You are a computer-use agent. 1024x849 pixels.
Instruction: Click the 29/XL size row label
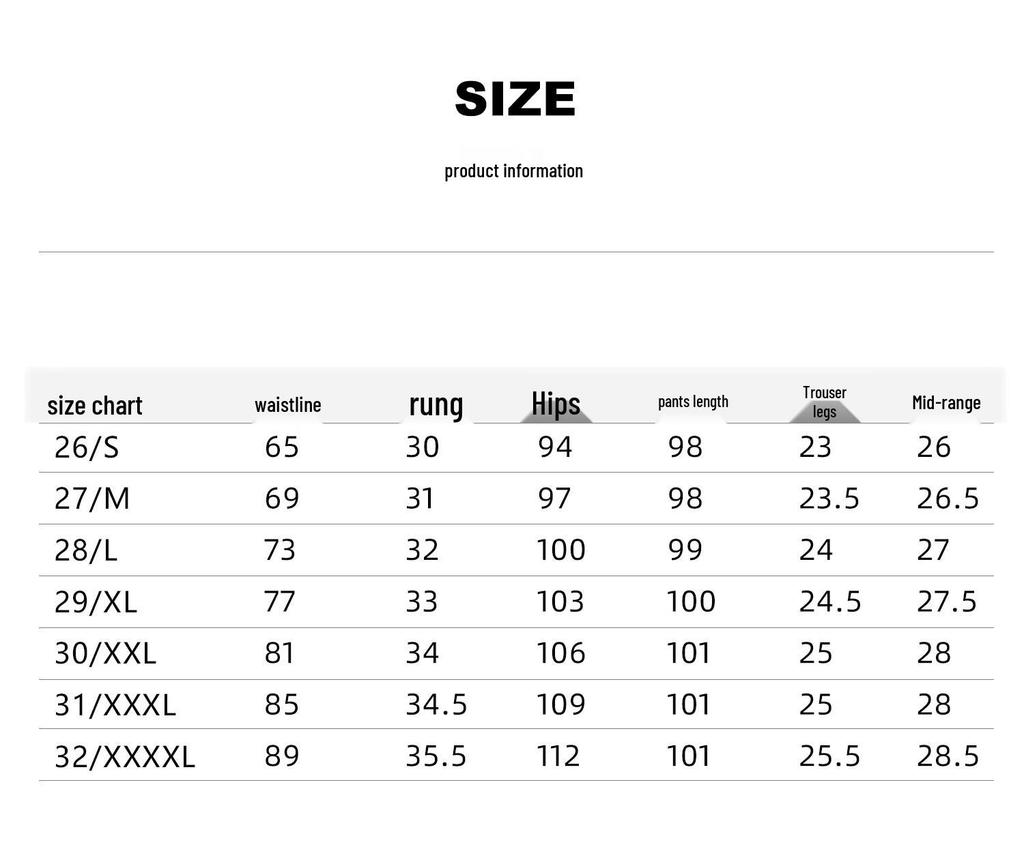point(96,602)
